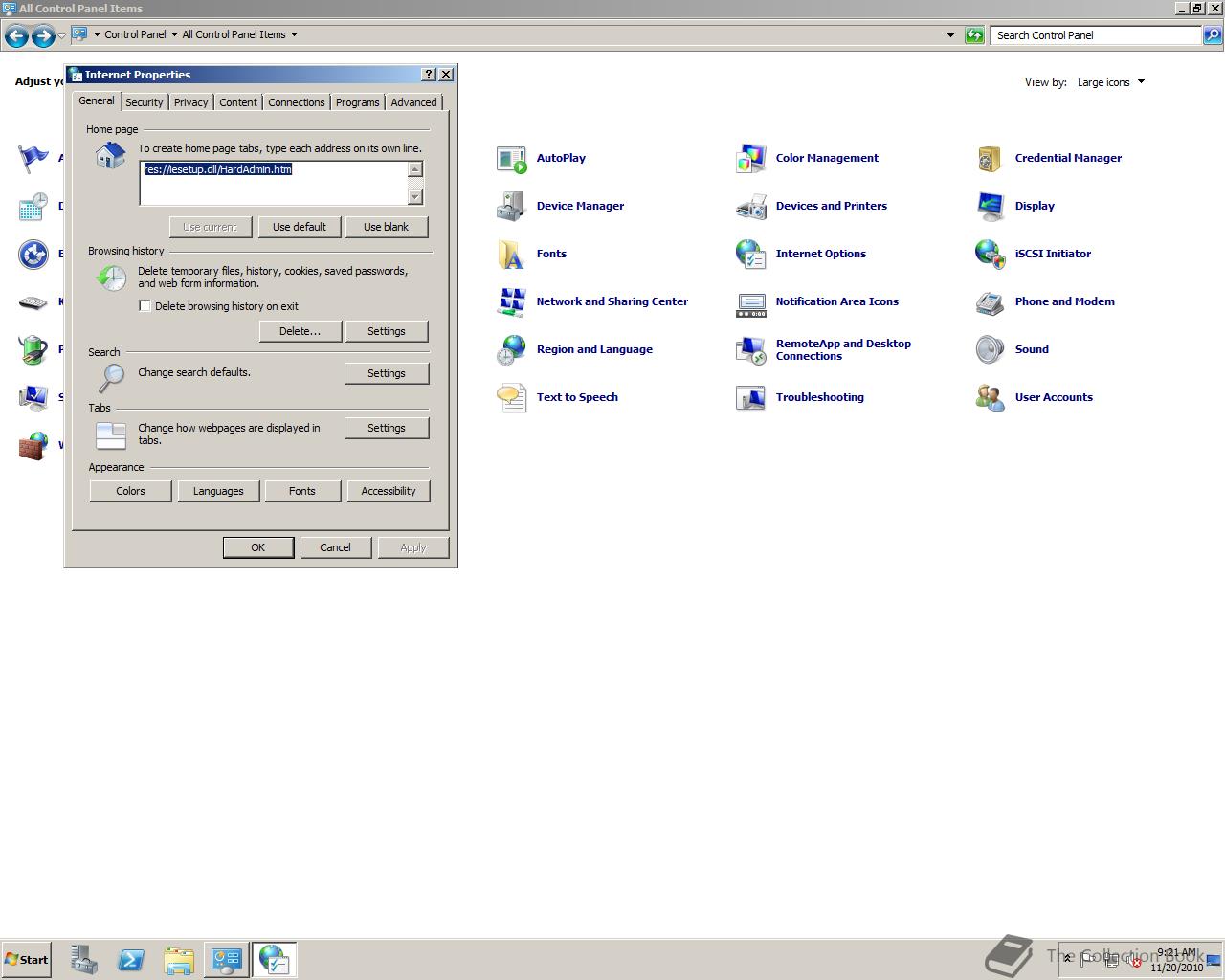Expand the All Control Panel Items breadcrumb arrow

click(x=294, y=34)
